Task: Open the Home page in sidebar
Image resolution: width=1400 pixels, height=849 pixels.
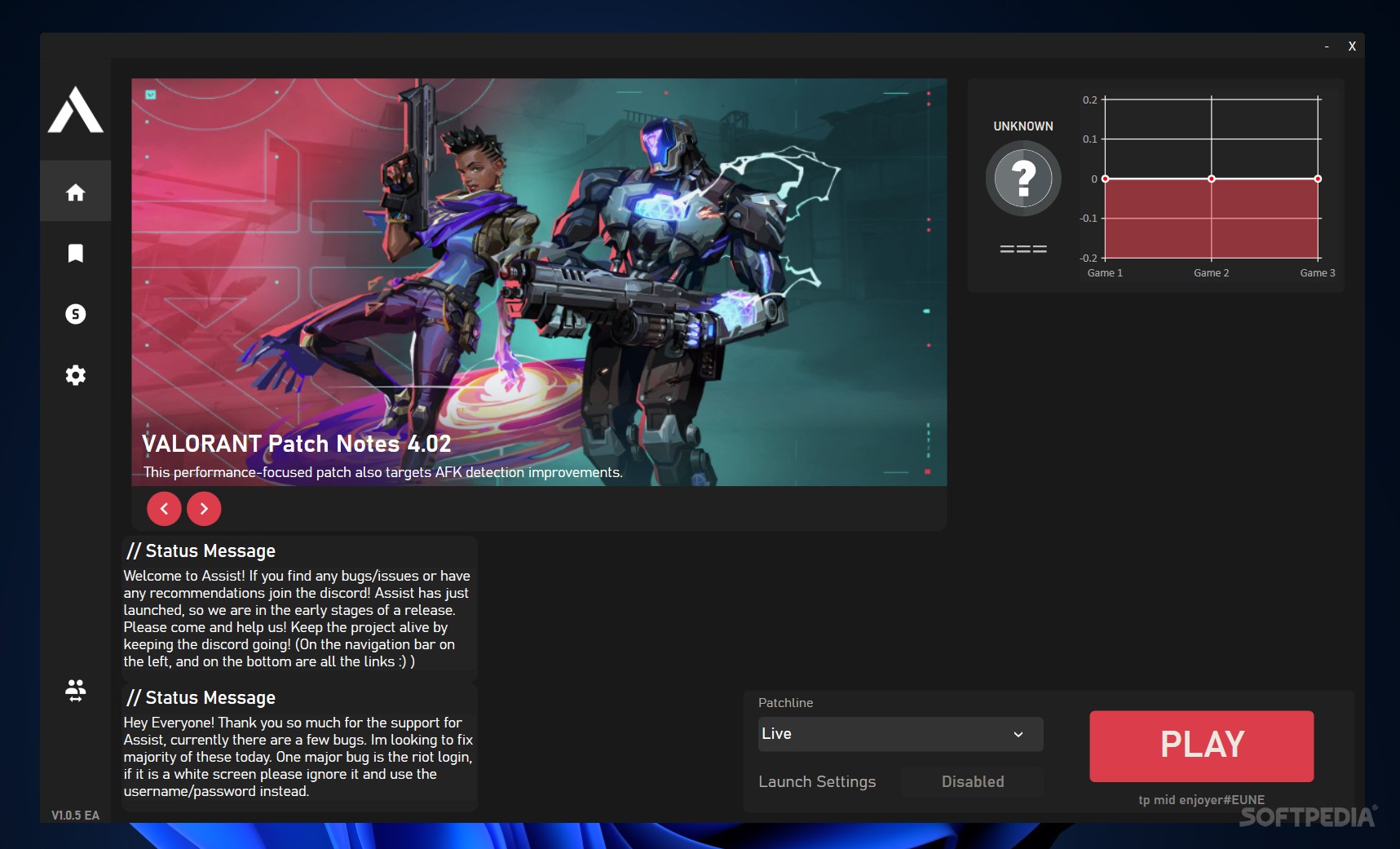Action: coord(75,192)
